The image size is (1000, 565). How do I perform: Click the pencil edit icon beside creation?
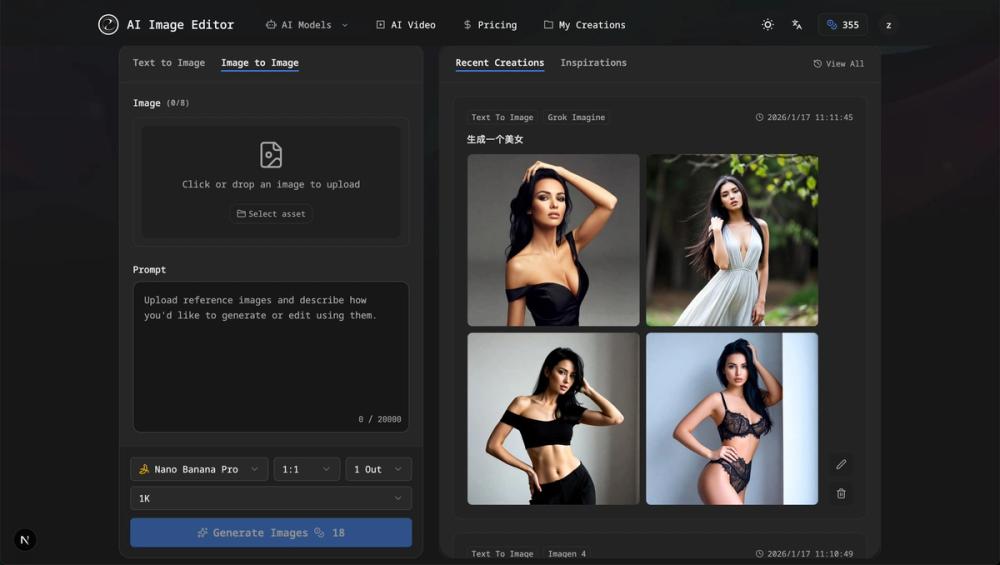click(x=841, y=464)
